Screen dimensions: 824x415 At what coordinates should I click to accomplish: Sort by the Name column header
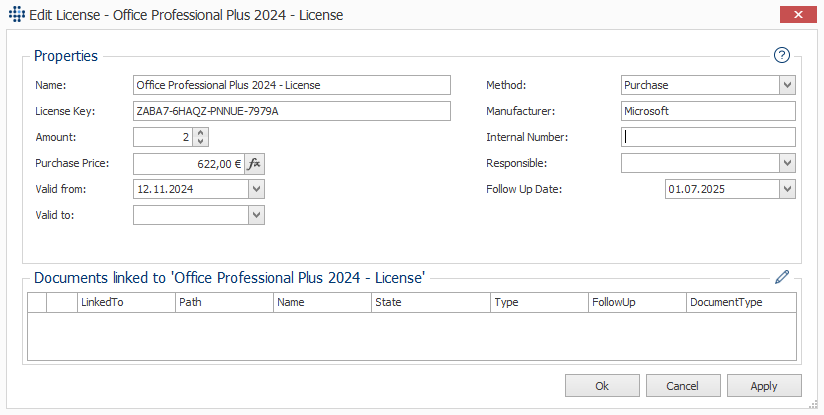pos(322,302)
